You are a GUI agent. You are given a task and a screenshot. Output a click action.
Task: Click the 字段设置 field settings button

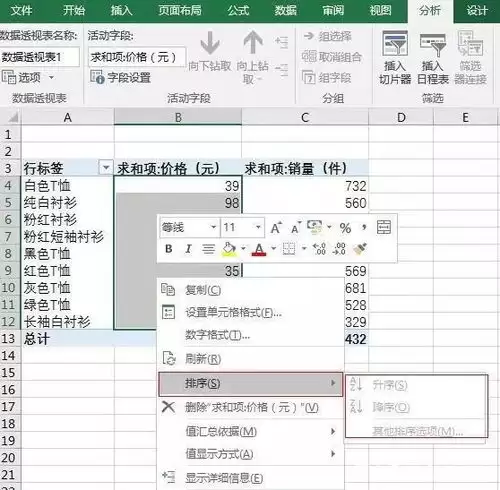(120, 77)
